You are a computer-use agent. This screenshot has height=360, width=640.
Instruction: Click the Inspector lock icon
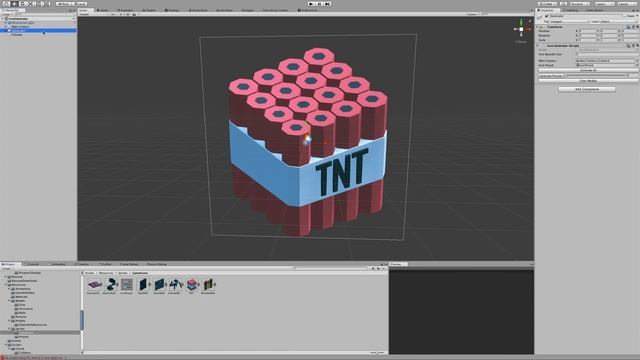[632, 10]
